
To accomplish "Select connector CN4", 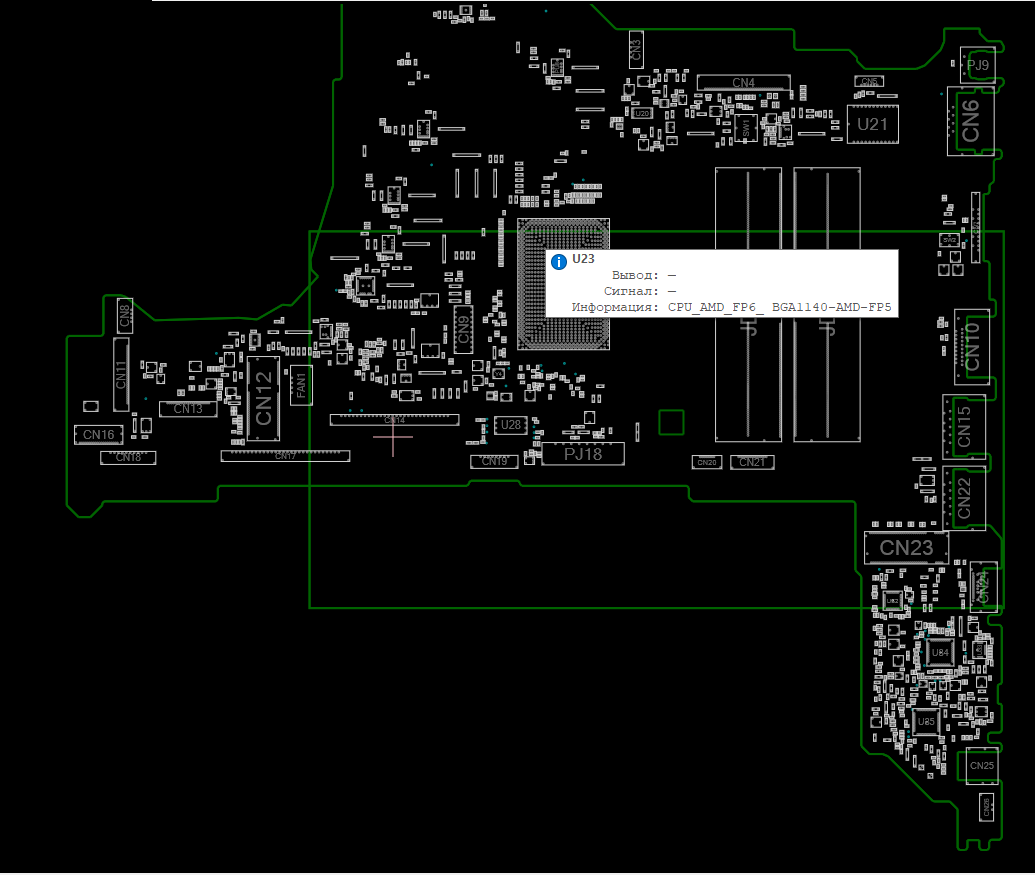I will (x=743, y=82).
